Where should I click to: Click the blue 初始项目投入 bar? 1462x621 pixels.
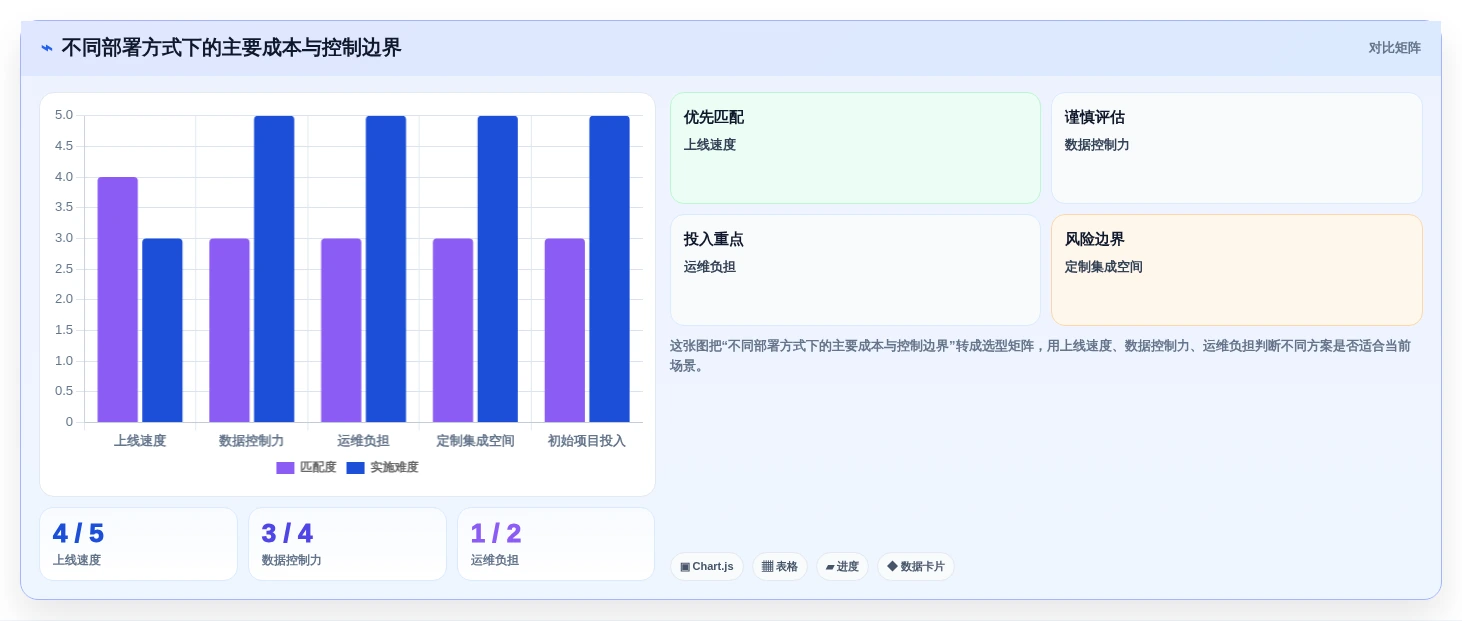[x=610, y=269]
